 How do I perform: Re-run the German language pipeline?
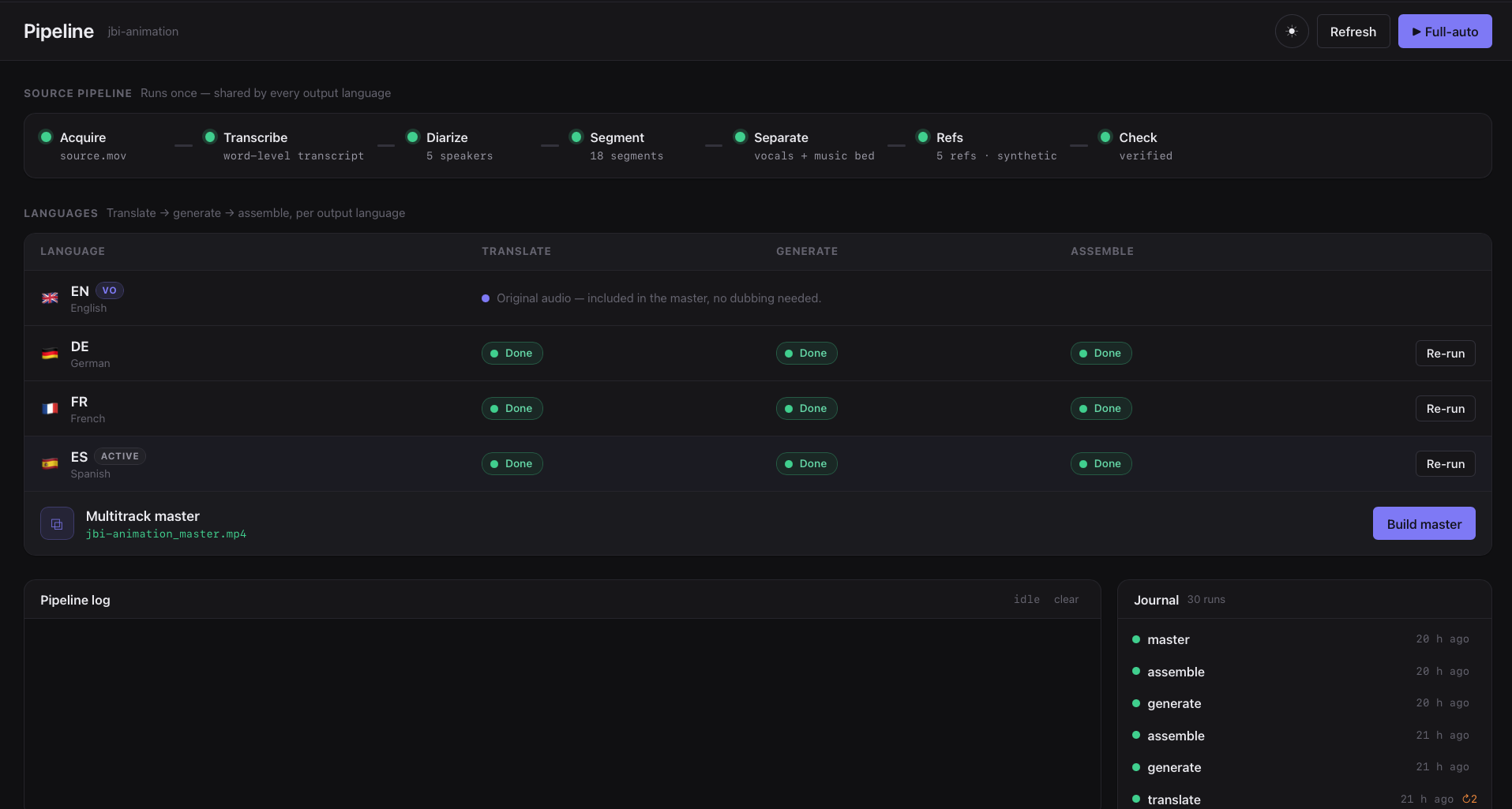click(x=1445, y=354)
